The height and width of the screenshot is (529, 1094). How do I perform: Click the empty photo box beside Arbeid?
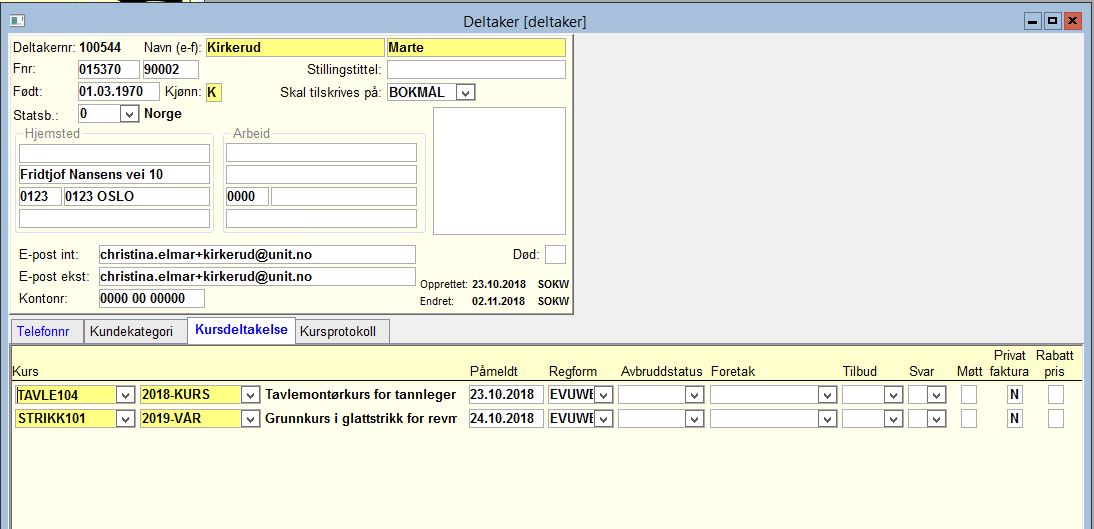pyautogui.click(x=500, y=171)
